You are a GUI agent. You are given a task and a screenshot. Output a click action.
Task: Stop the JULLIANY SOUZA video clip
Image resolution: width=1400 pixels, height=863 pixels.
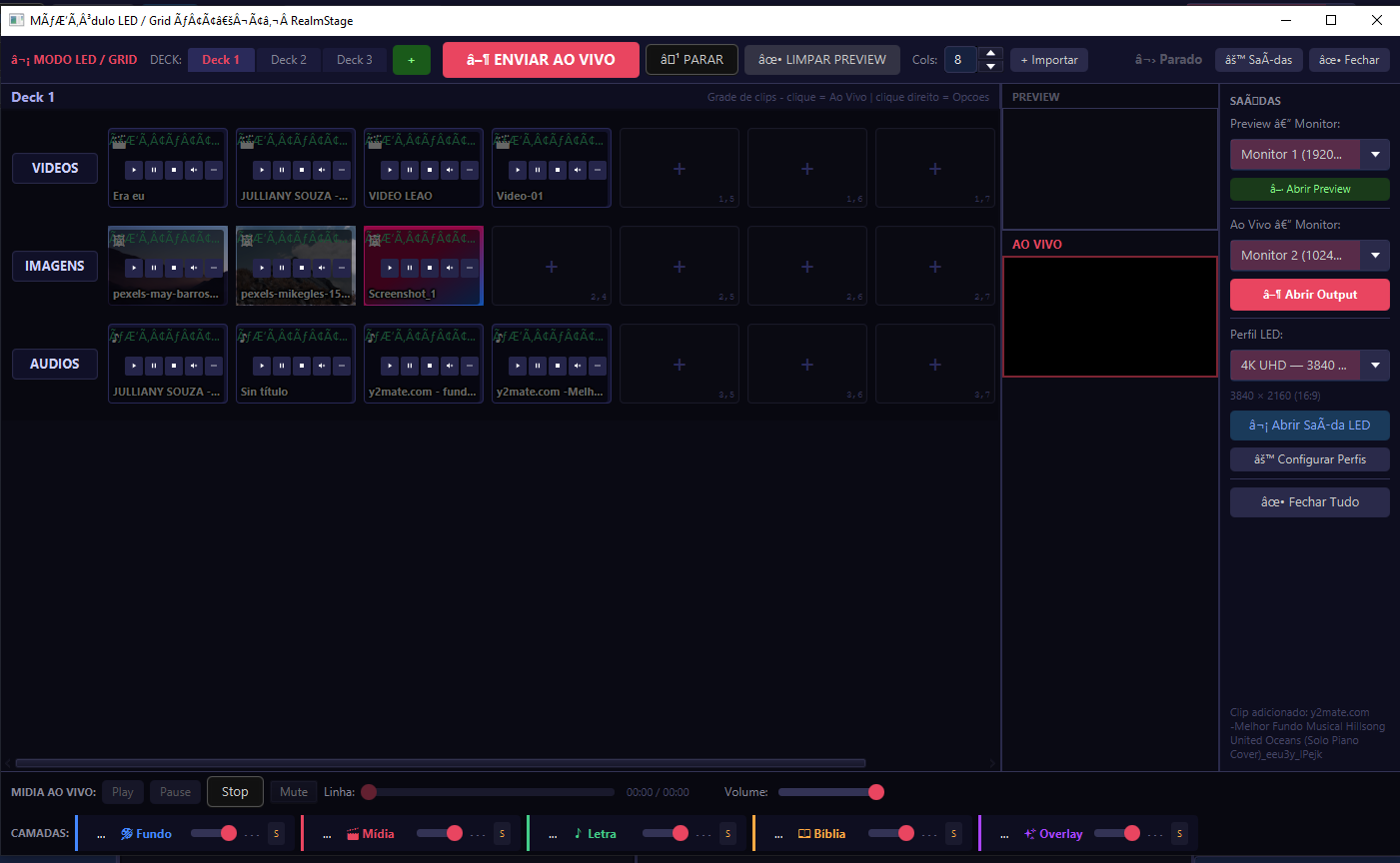[x=302, y=170]
